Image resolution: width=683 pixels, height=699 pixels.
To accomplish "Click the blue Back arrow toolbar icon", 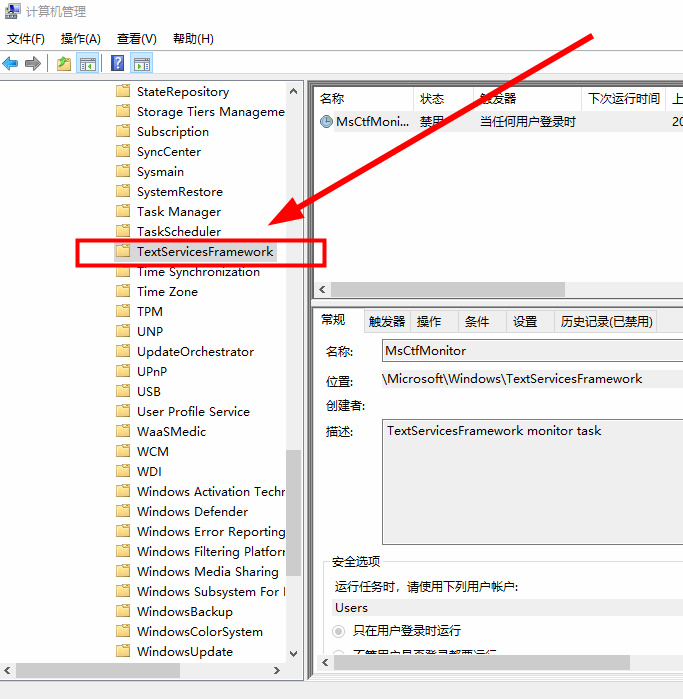I will (x=11, y=64).
